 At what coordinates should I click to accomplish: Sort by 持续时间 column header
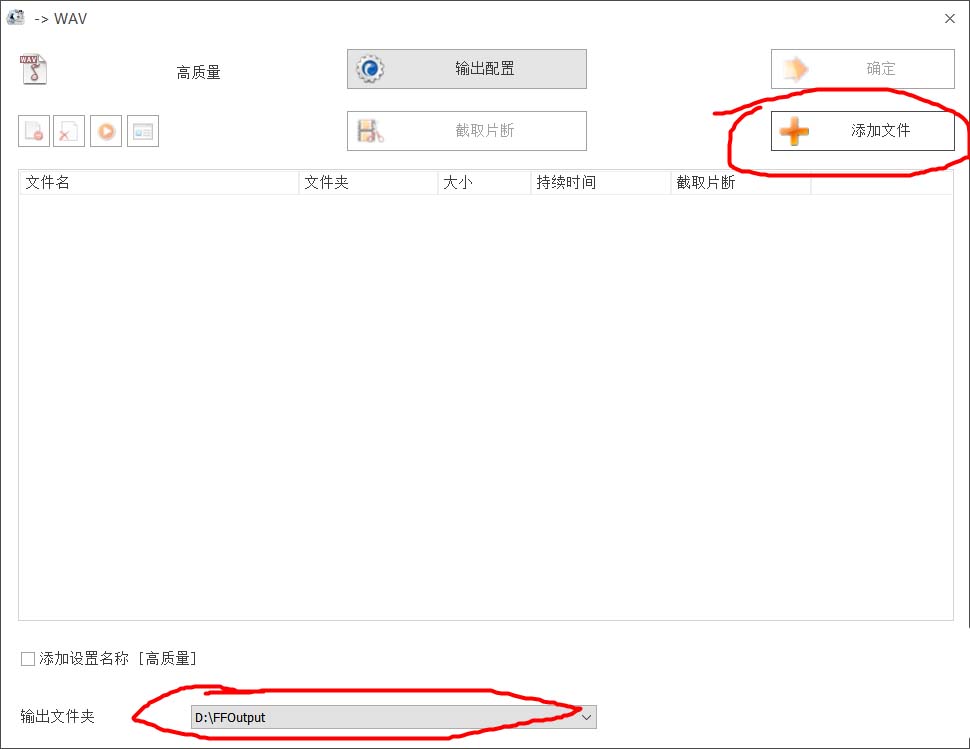[601, 182]
